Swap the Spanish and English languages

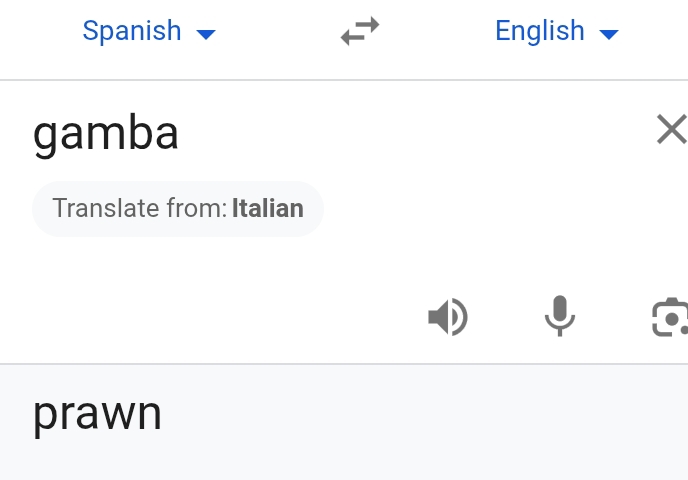tap(360, 31)
